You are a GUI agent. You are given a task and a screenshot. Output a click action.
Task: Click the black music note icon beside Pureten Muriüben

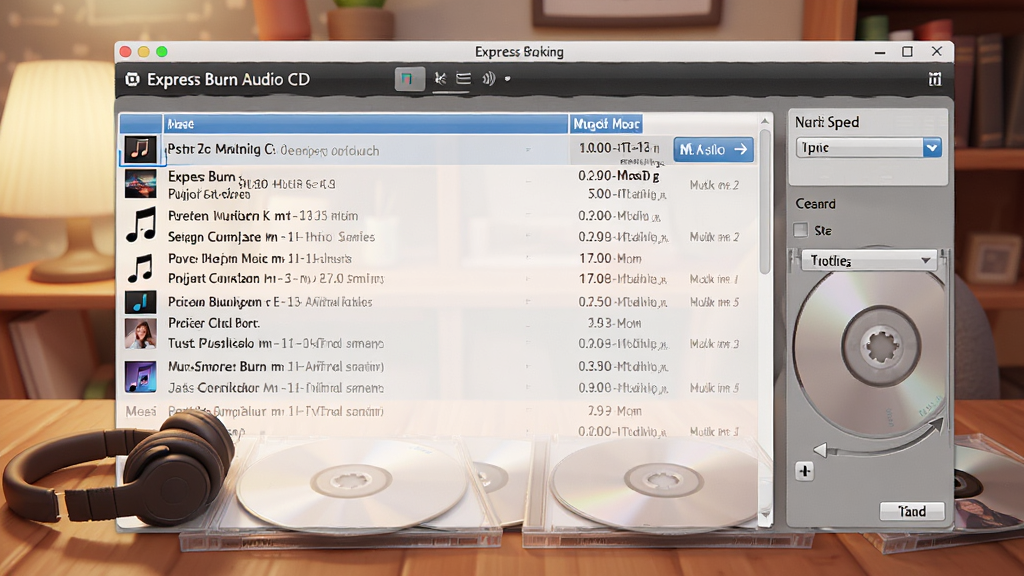[141, 225]
